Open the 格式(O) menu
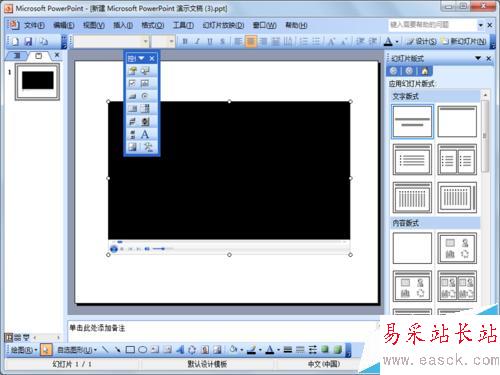 click(153, 25)
